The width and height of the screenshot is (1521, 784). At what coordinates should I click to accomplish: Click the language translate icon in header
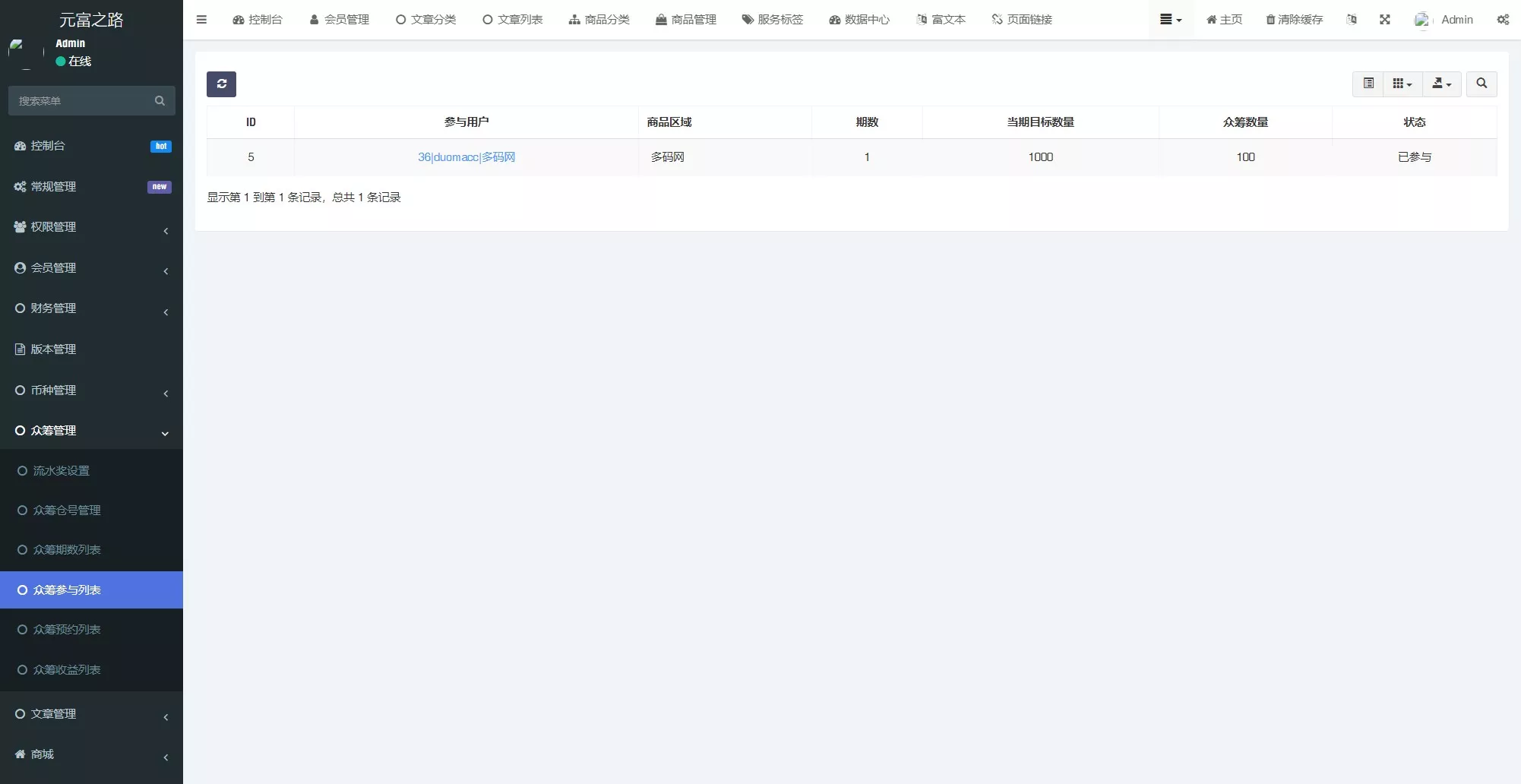pos(1351,20)
